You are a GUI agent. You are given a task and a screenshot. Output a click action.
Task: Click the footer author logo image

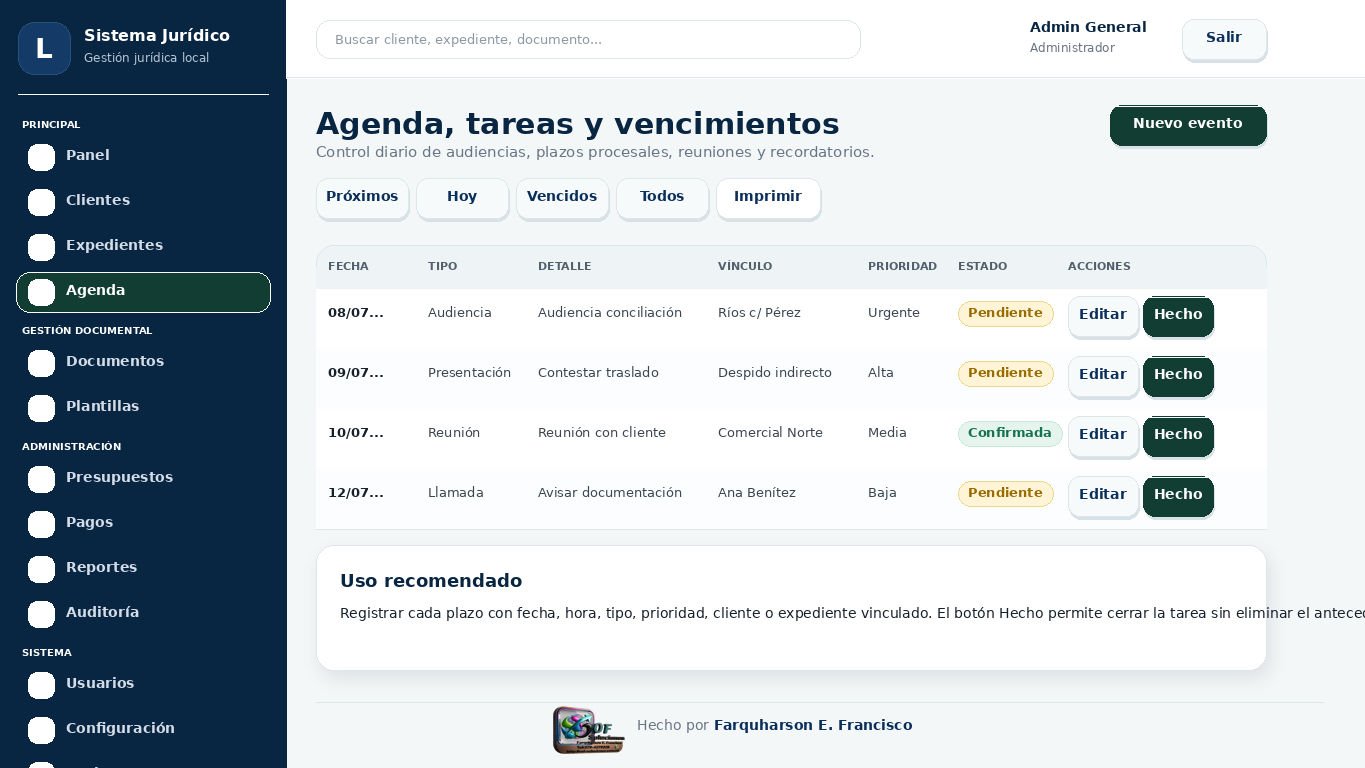pos(589,730)
